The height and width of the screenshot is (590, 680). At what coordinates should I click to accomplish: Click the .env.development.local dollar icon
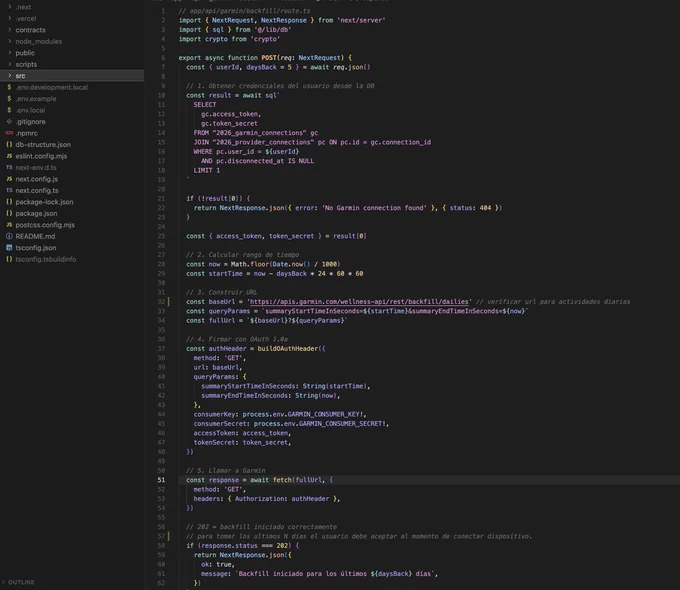(9, 87)
